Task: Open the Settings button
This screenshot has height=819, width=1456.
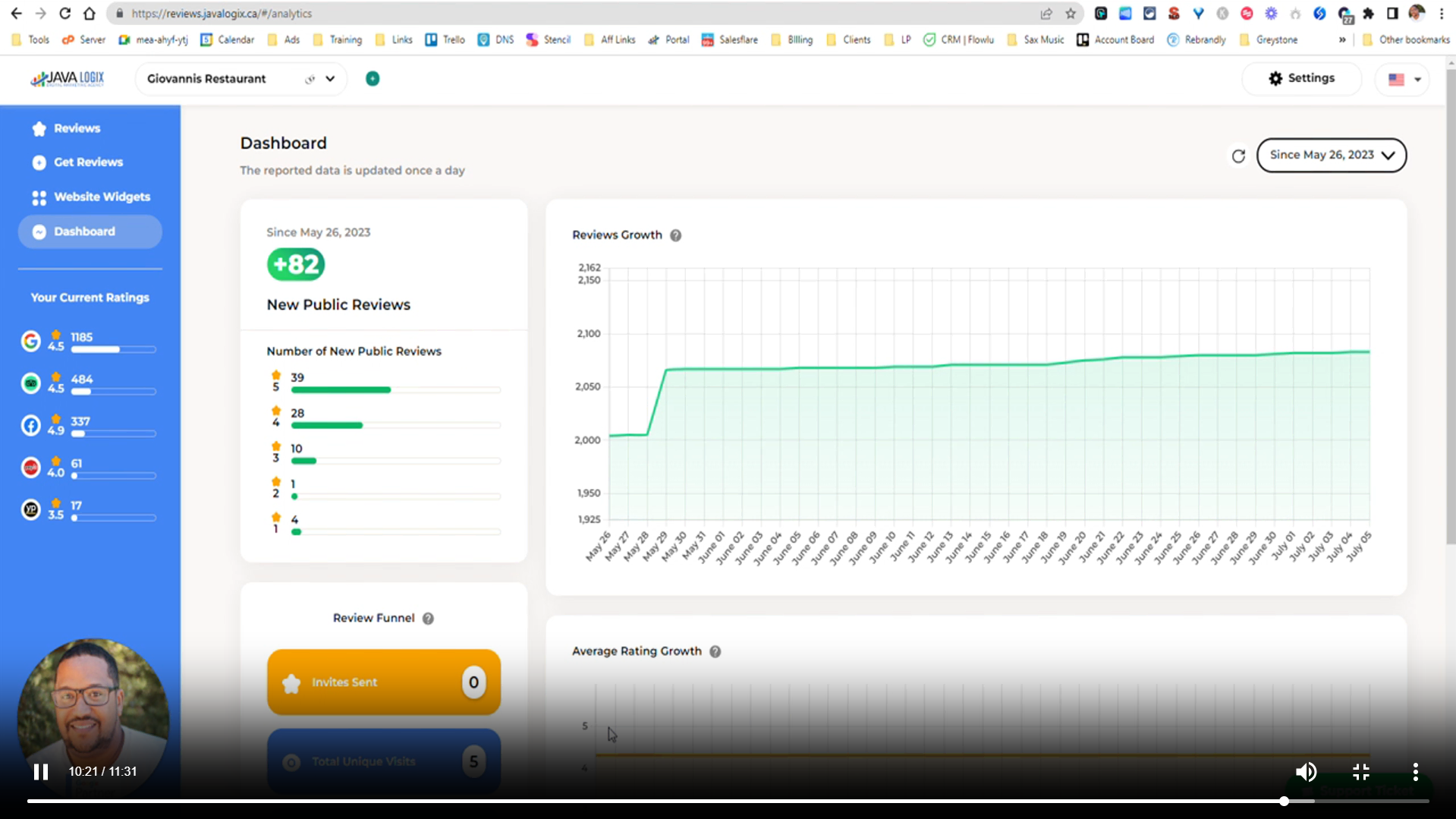Action: point(1301,78)
